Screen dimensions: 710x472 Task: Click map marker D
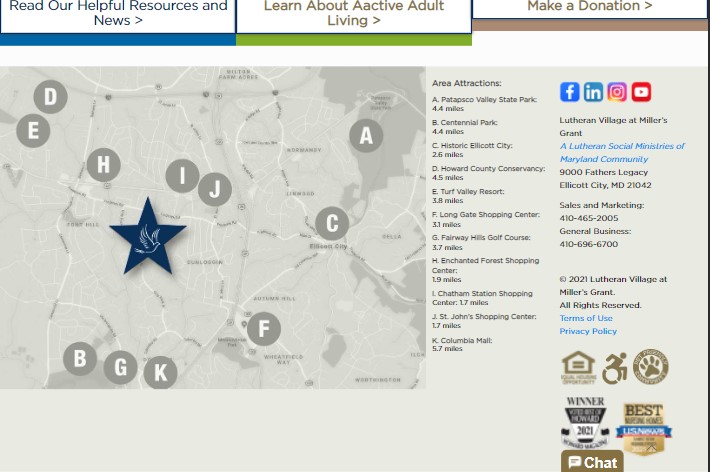coord(50,97)
